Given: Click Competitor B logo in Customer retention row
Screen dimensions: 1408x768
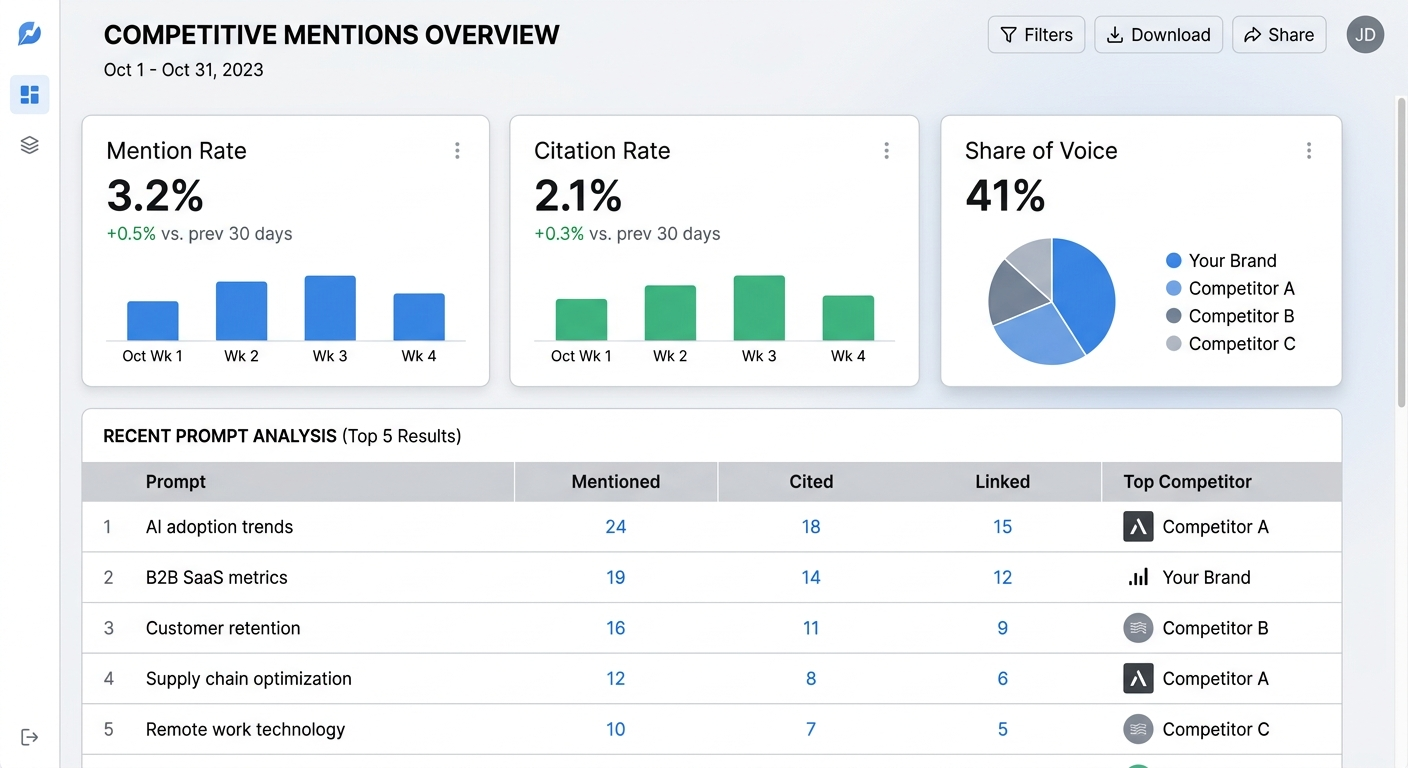Looking at the screenshot, I should pos(1137,628).
